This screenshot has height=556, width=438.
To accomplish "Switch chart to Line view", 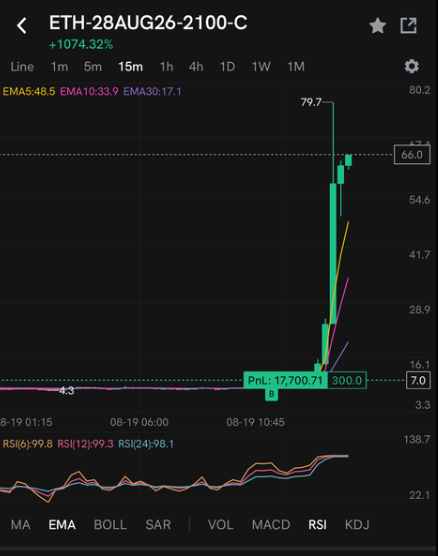I will coord(22,67).
